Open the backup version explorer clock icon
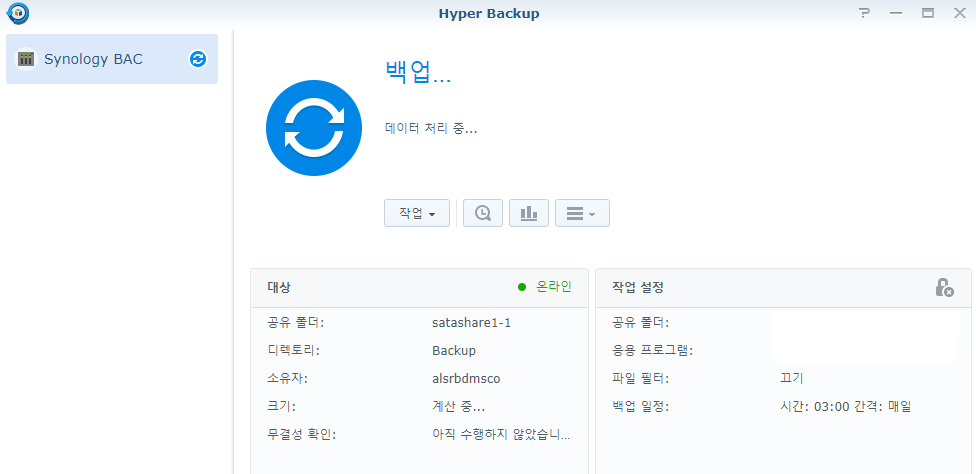The height and width of the screenshot is (474, 976). 483,213
